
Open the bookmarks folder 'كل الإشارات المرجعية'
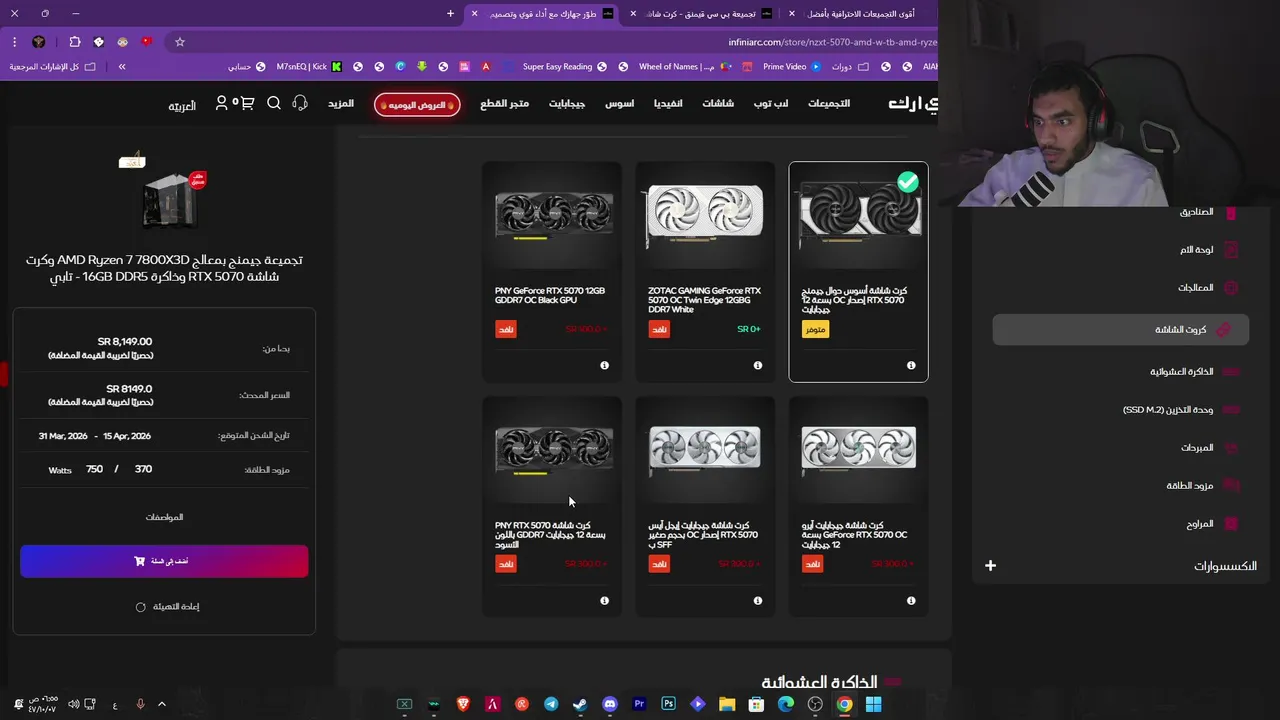[52, 66]
